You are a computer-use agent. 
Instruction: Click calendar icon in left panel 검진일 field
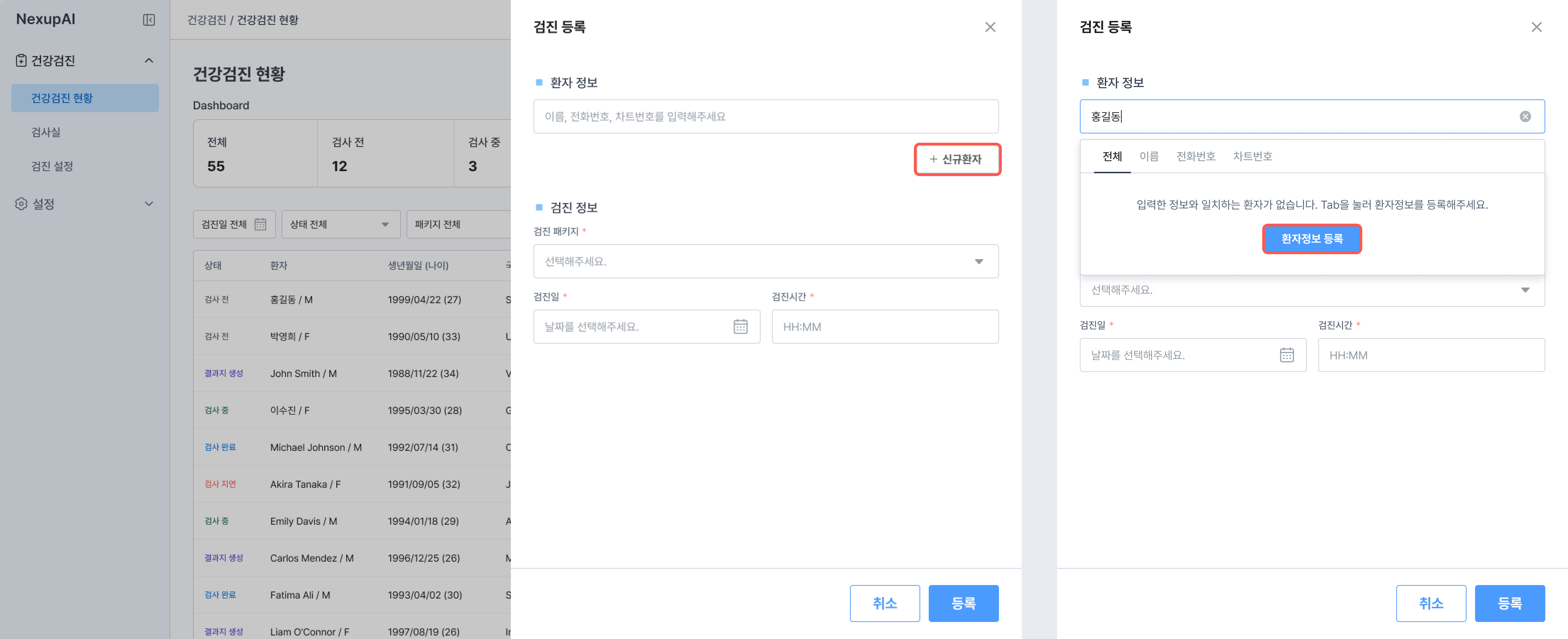pyautogui.click(x=740, y=327)
